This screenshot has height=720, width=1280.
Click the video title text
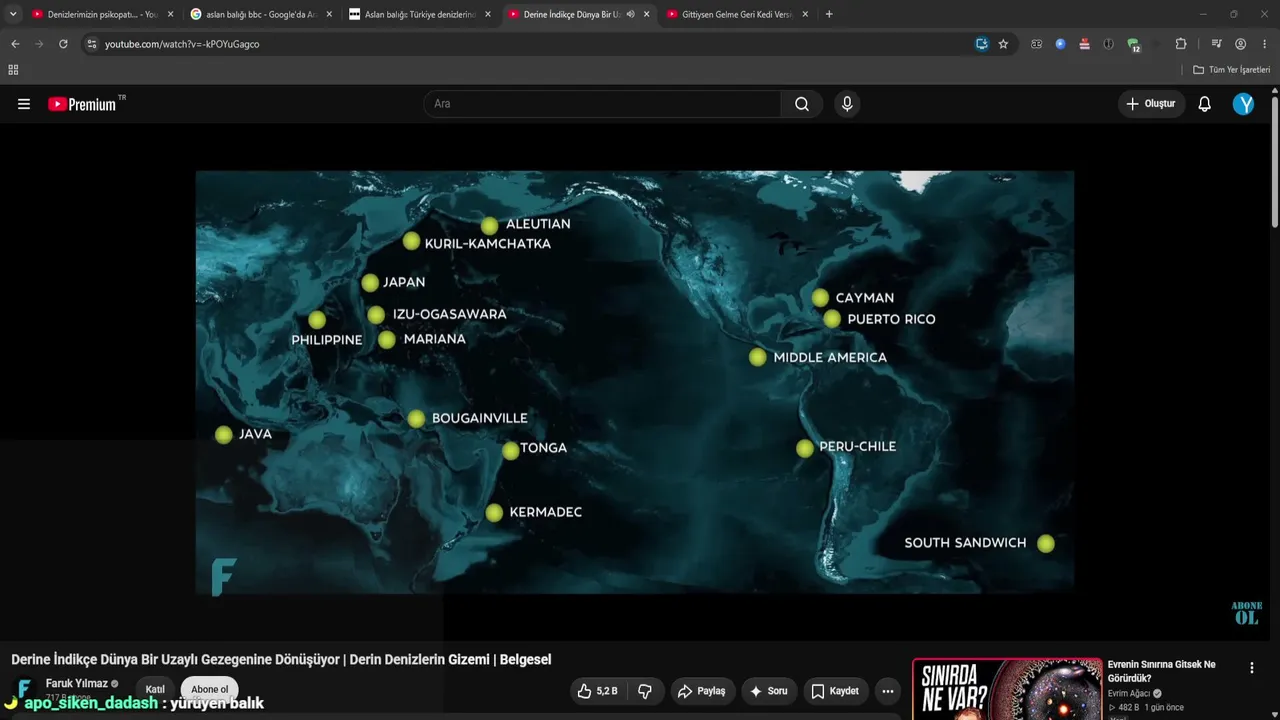tap(281, 660)
